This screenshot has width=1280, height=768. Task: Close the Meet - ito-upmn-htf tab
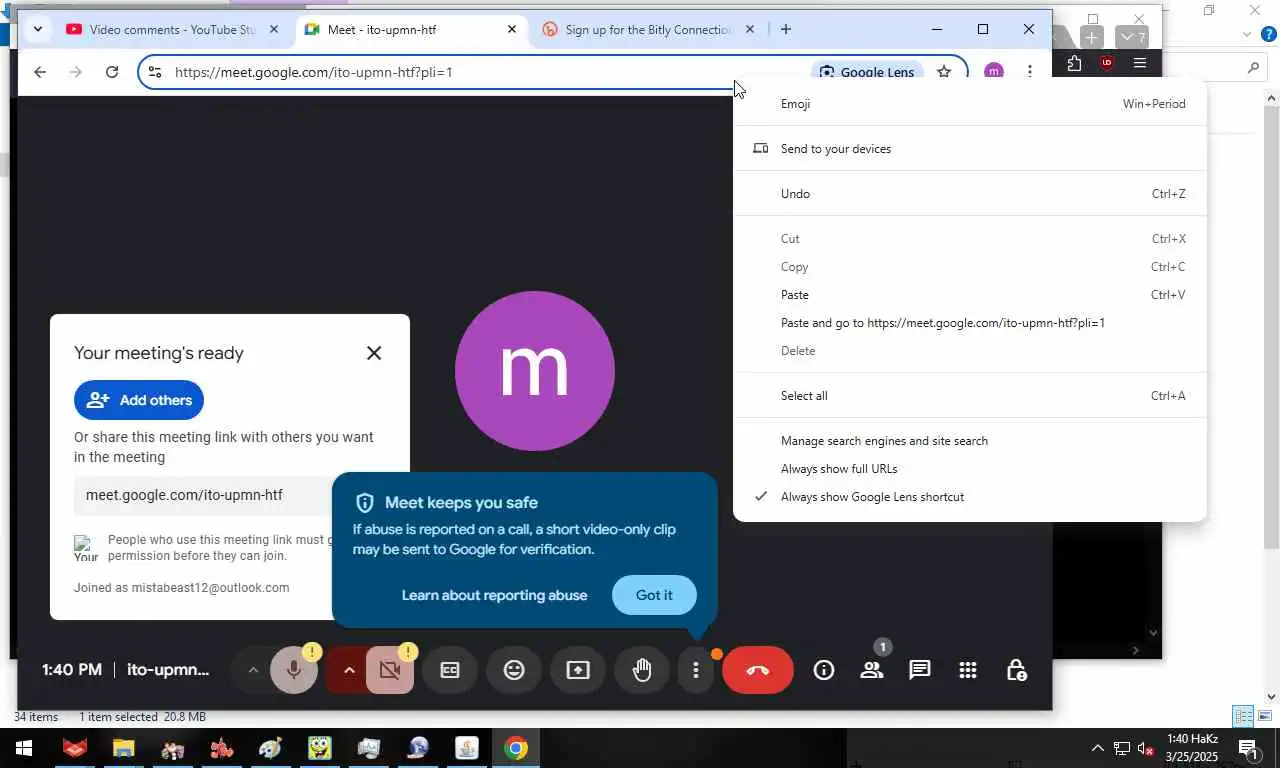coord(512,29)
